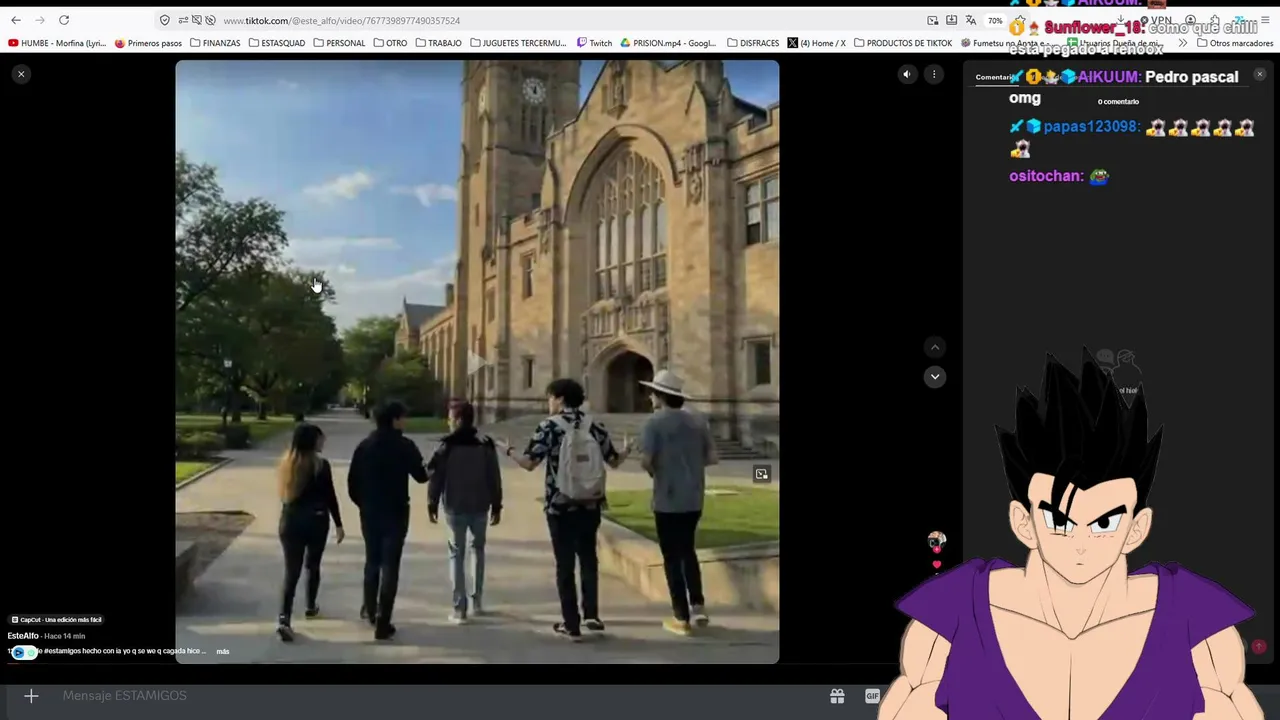
Task: Click the '0 comentario' text
Action: click(1118, 102)
